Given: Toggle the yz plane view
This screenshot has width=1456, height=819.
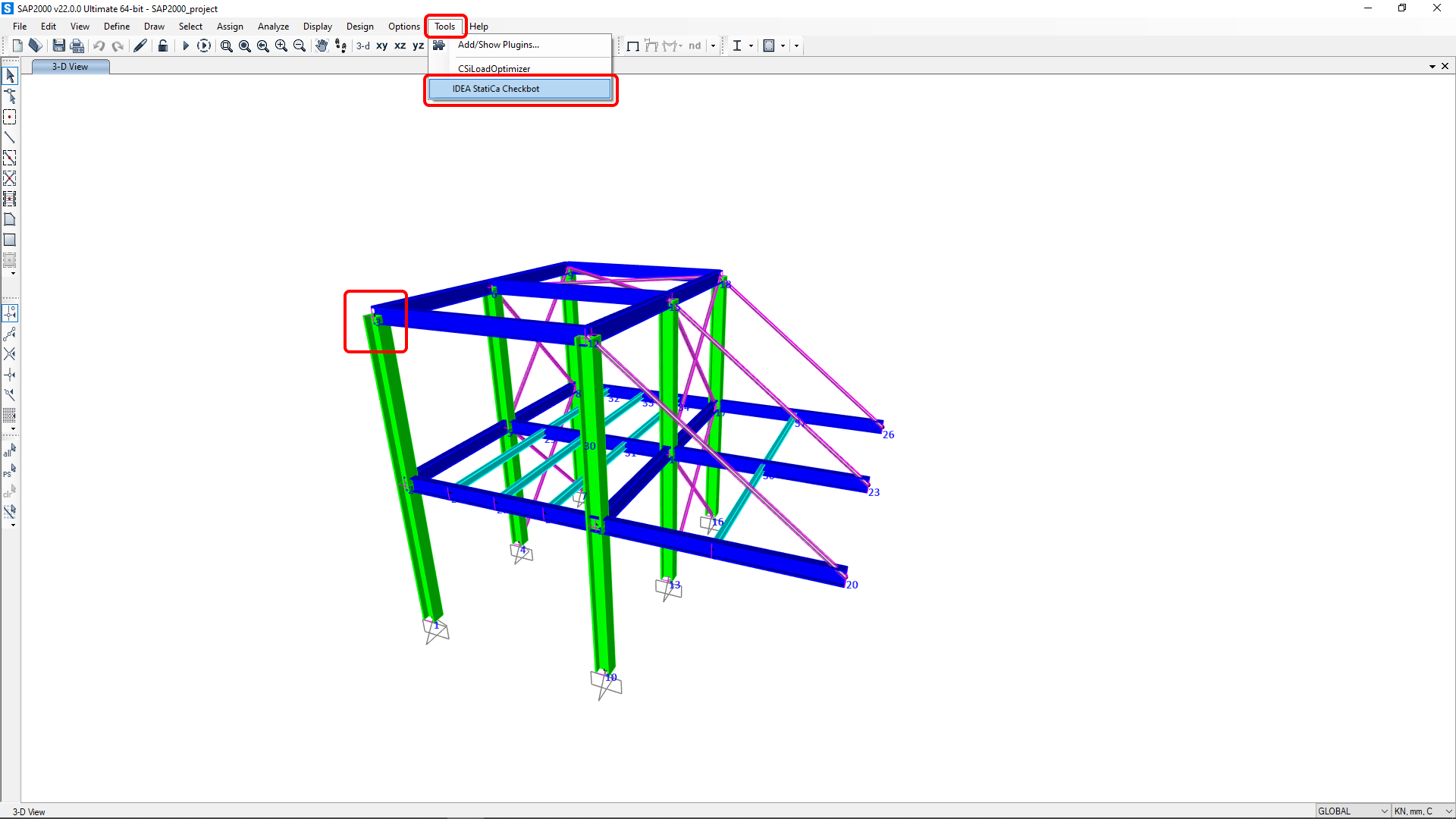Looking at the screenshot, I should 418,45.
